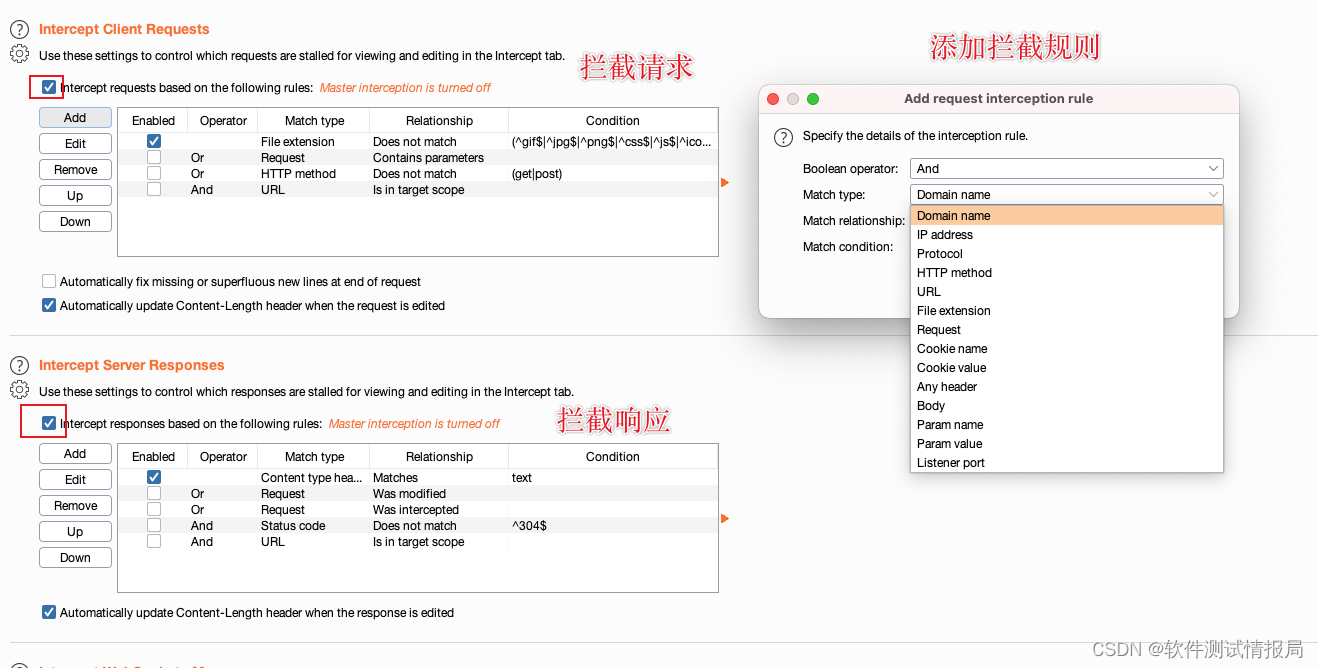Select 'Contains parameters' relationship cell

440,158
